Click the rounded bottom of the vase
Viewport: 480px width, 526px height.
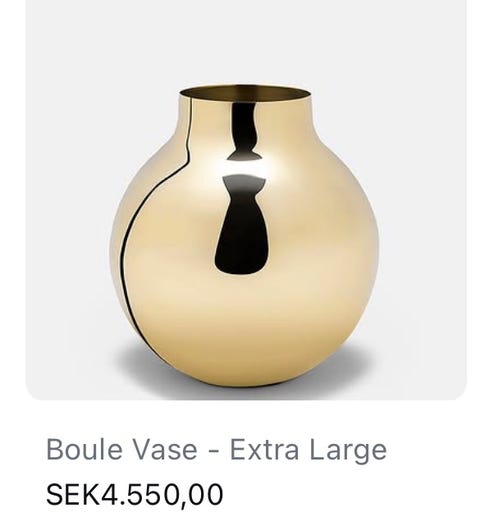coord(248,362)
